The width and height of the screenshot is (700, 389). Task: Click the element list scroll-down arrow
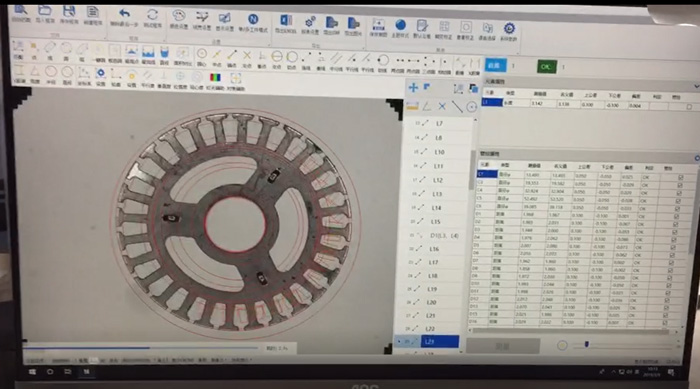pos(462,351)
